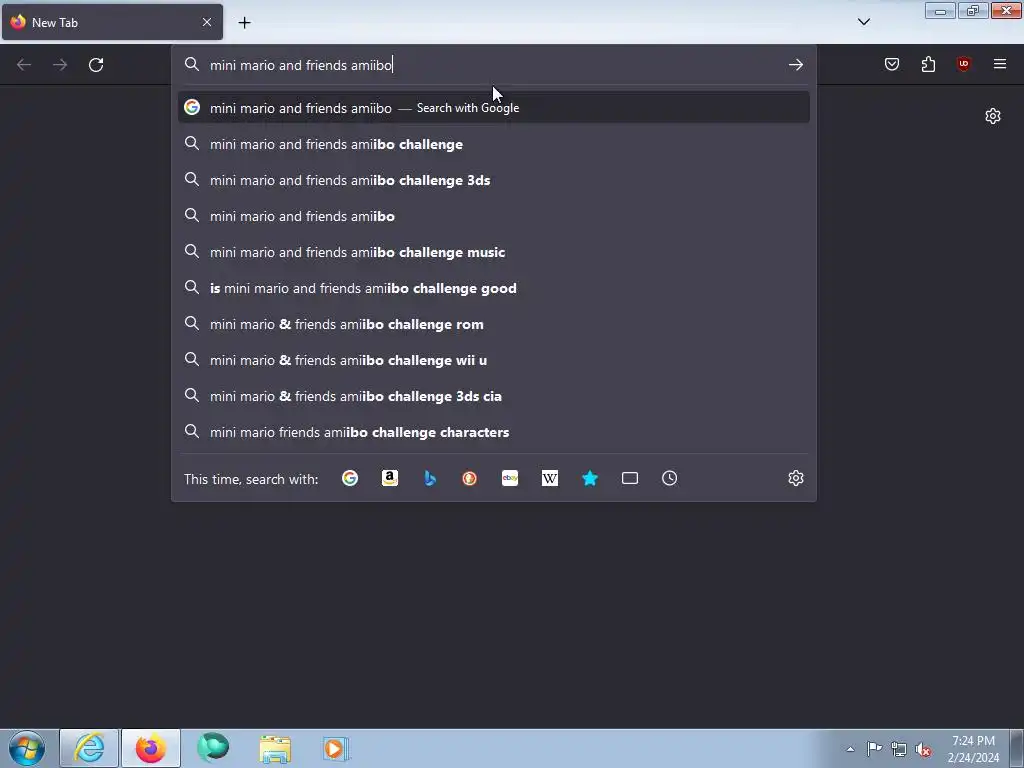The width and height of the screenshot is (1024, 768).
Task: Search this time with Google icon
Action: point(350,479)
